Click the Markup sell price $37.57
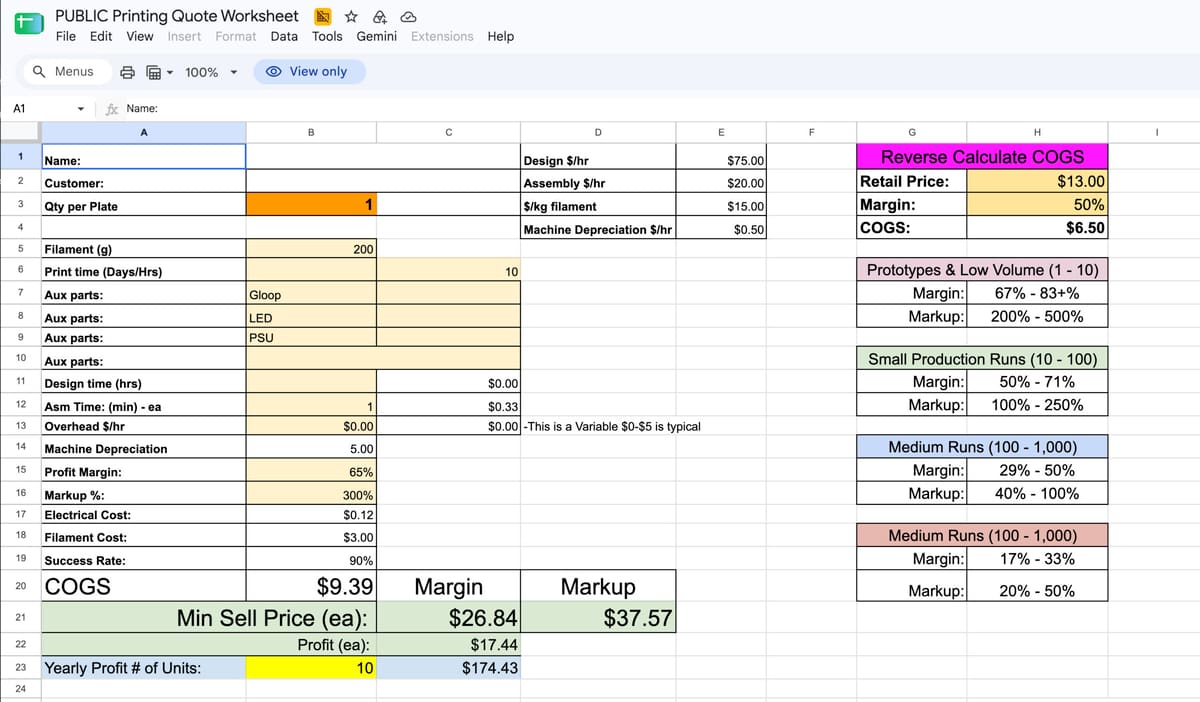 click(598, 618)
